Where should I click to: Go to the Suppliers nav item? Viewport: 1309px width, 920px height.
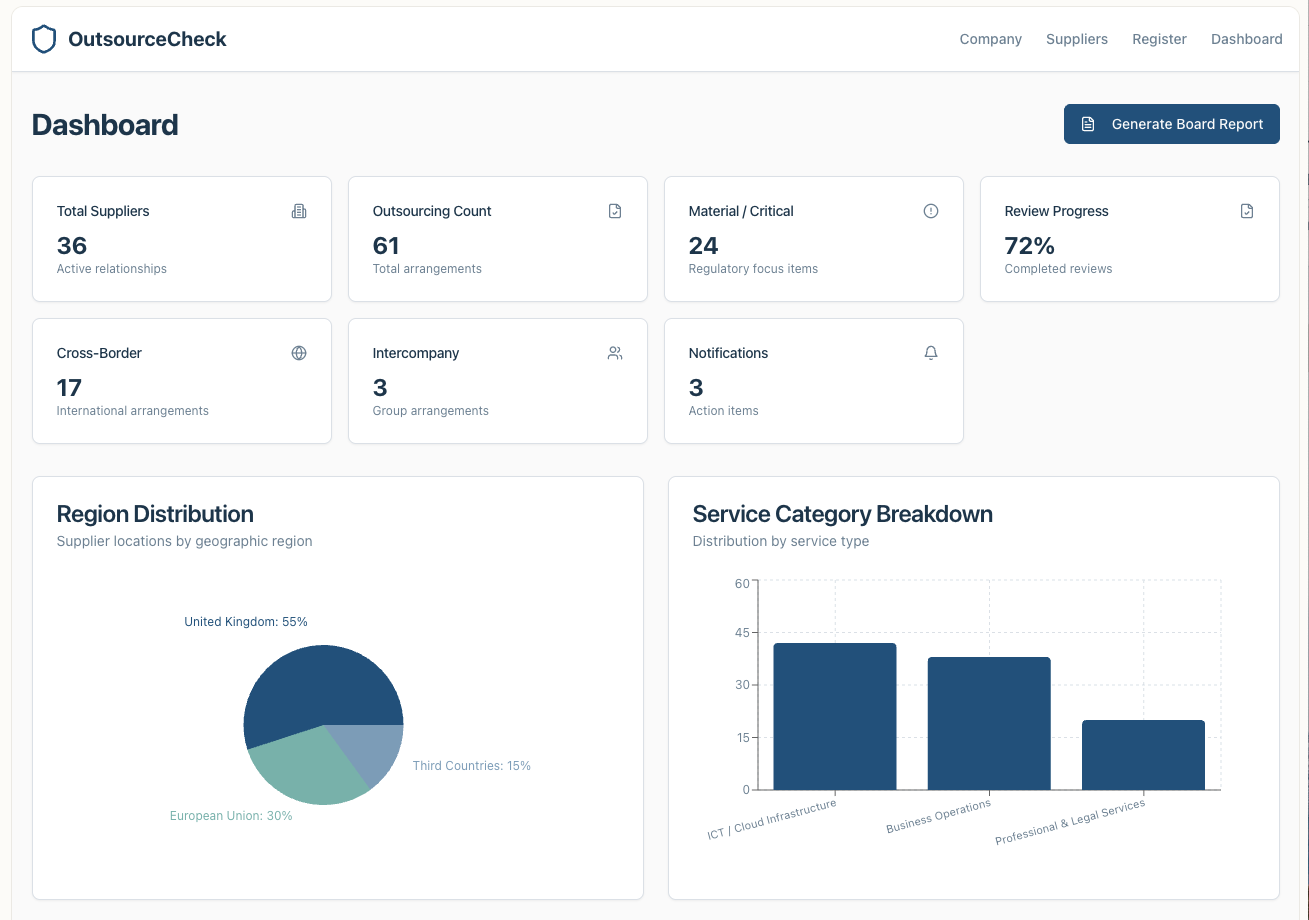pos(1077,39)
